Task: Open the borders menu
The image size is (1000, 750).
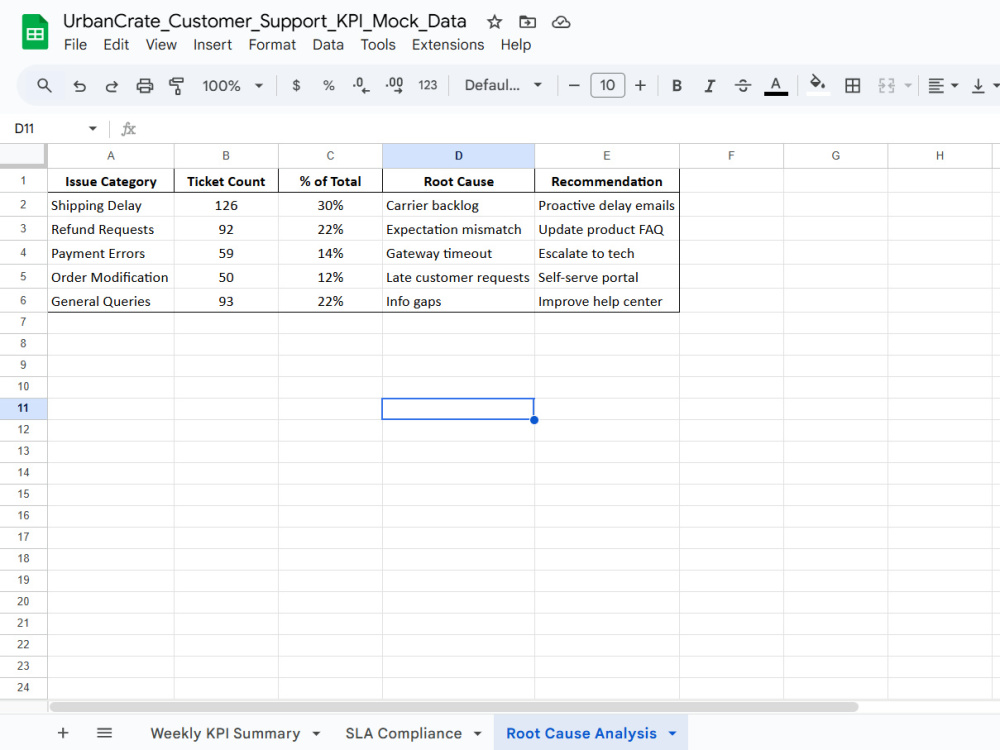Action: pos(852,85)
